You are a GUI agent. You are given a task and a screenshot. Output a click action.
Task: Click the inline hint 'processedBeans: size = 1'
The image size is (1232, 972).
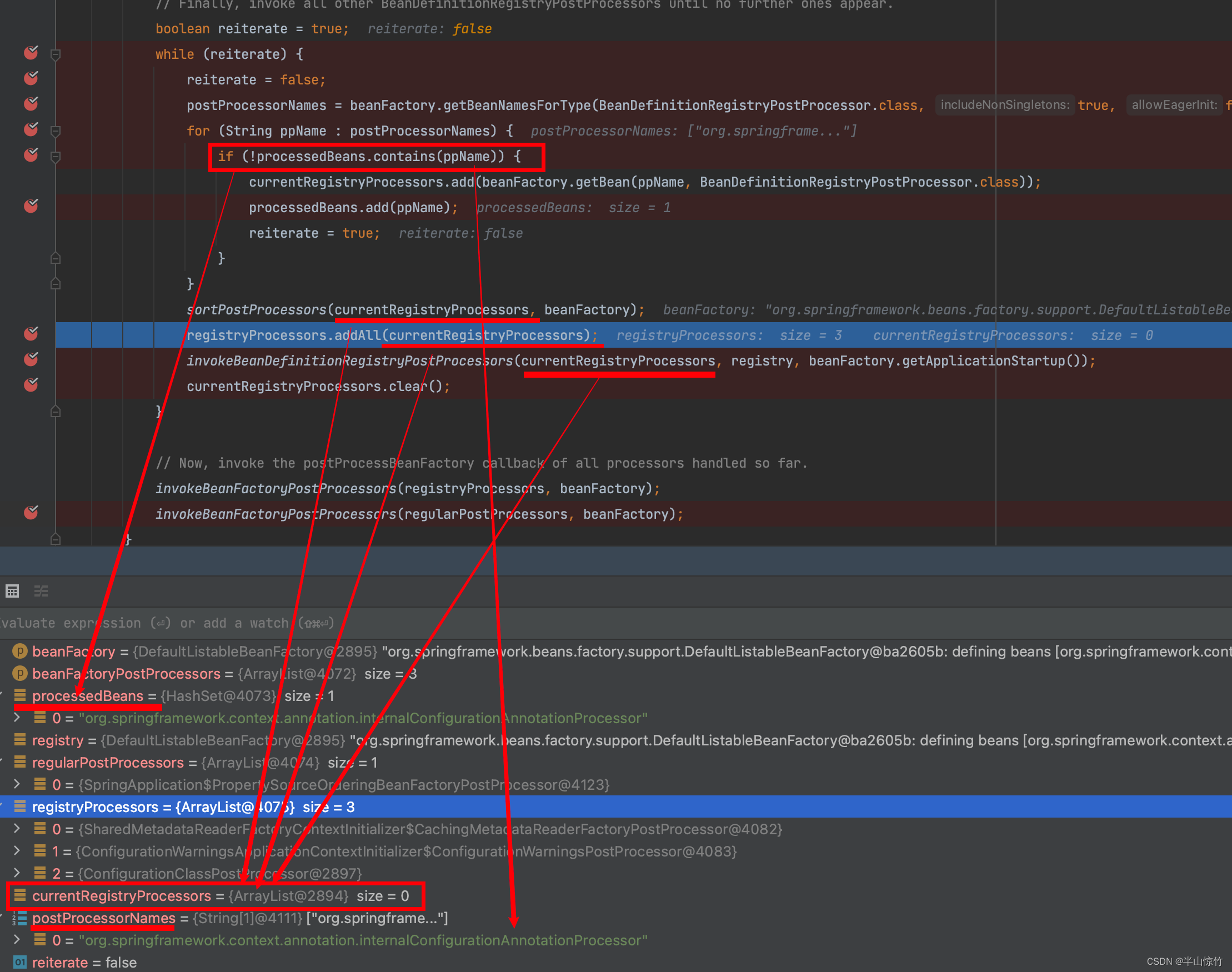(574, 208)
